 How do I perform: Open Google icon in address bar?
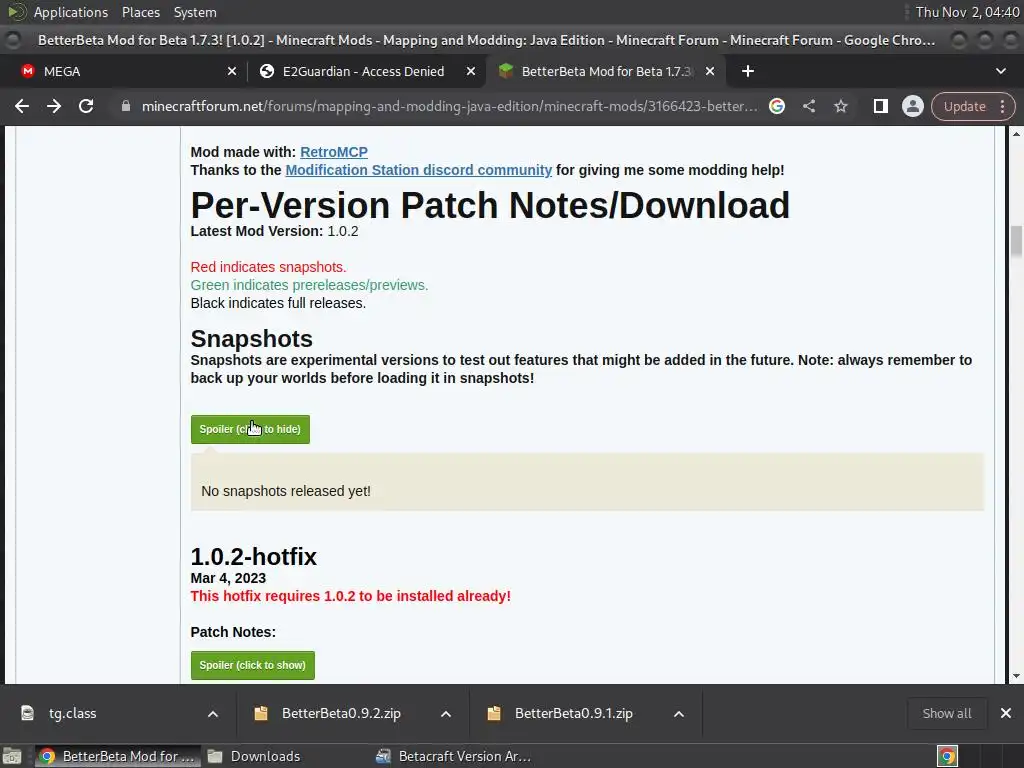[x=776, y=106]
